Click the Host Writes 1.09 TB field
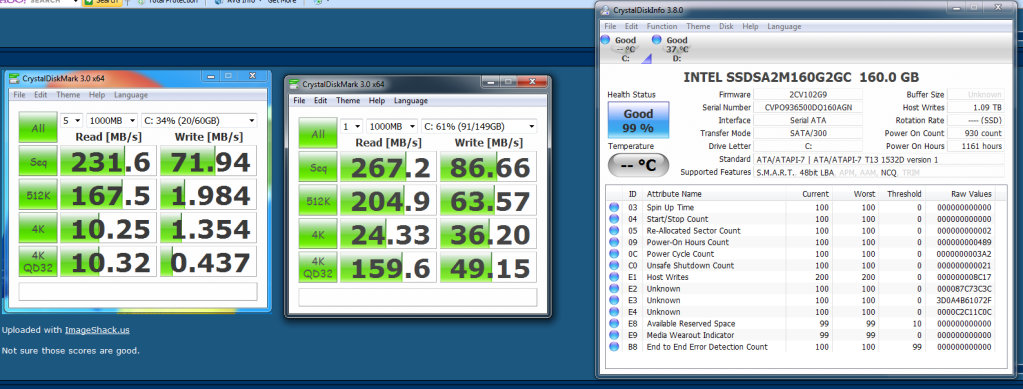 click(975, 108)
